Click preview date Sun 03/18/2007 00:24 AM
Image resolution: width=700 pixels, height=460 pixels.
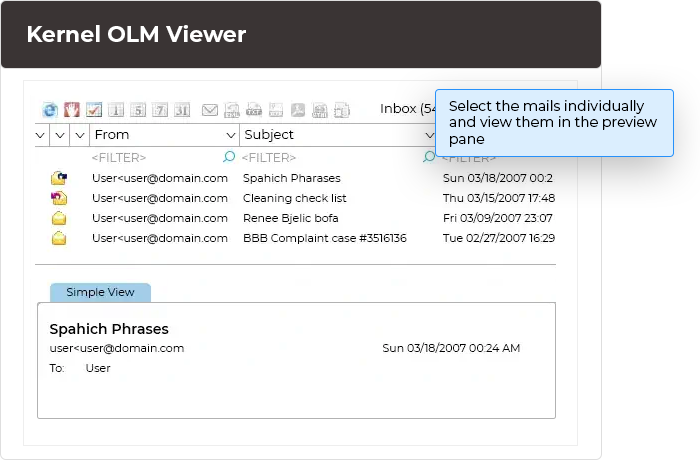[x=451, y=348]
